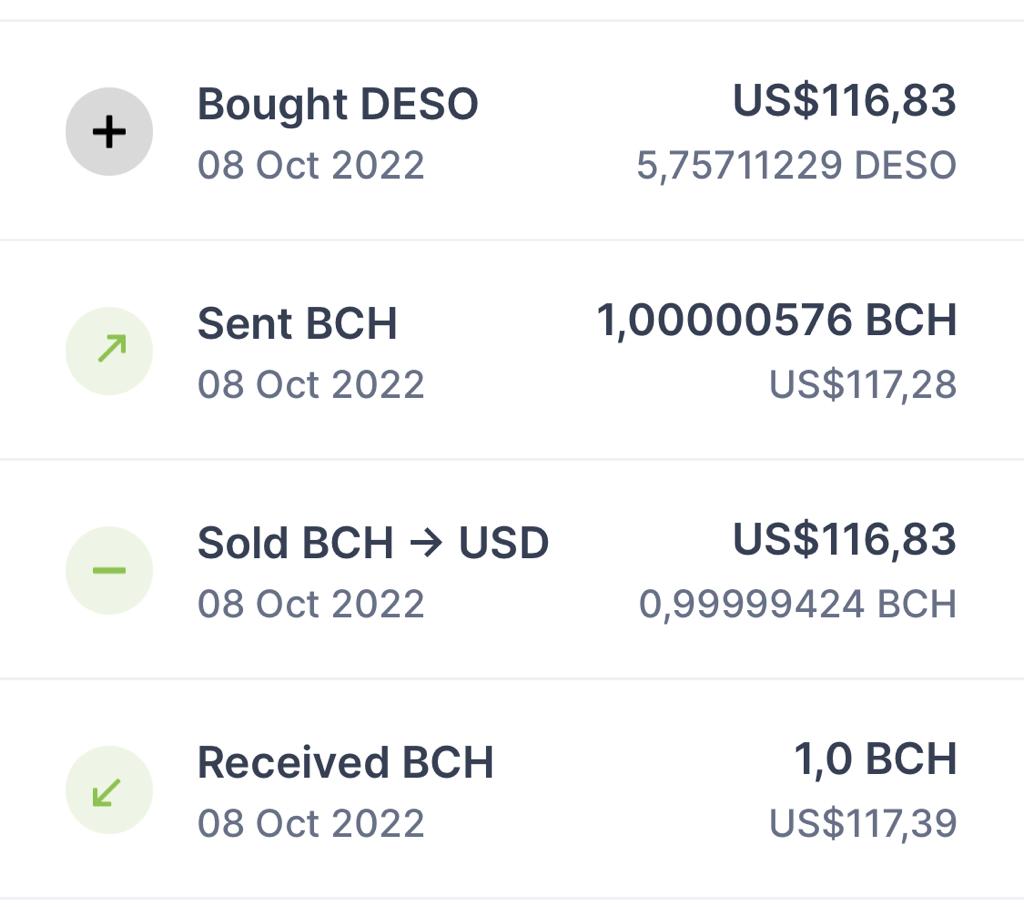
Task: Select the US$117,28 value under Sent BCH
Action: [863, 385]
